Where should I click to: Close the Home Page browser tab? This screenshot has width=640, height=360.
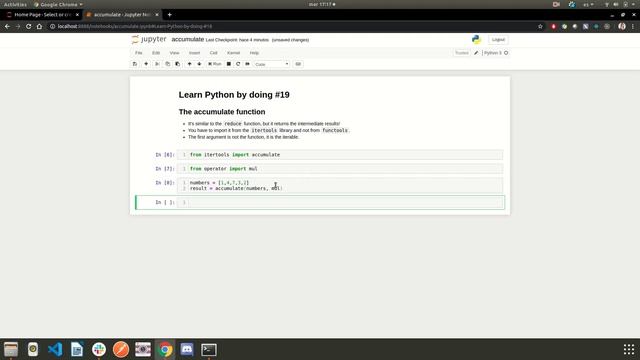coord(77,15)
